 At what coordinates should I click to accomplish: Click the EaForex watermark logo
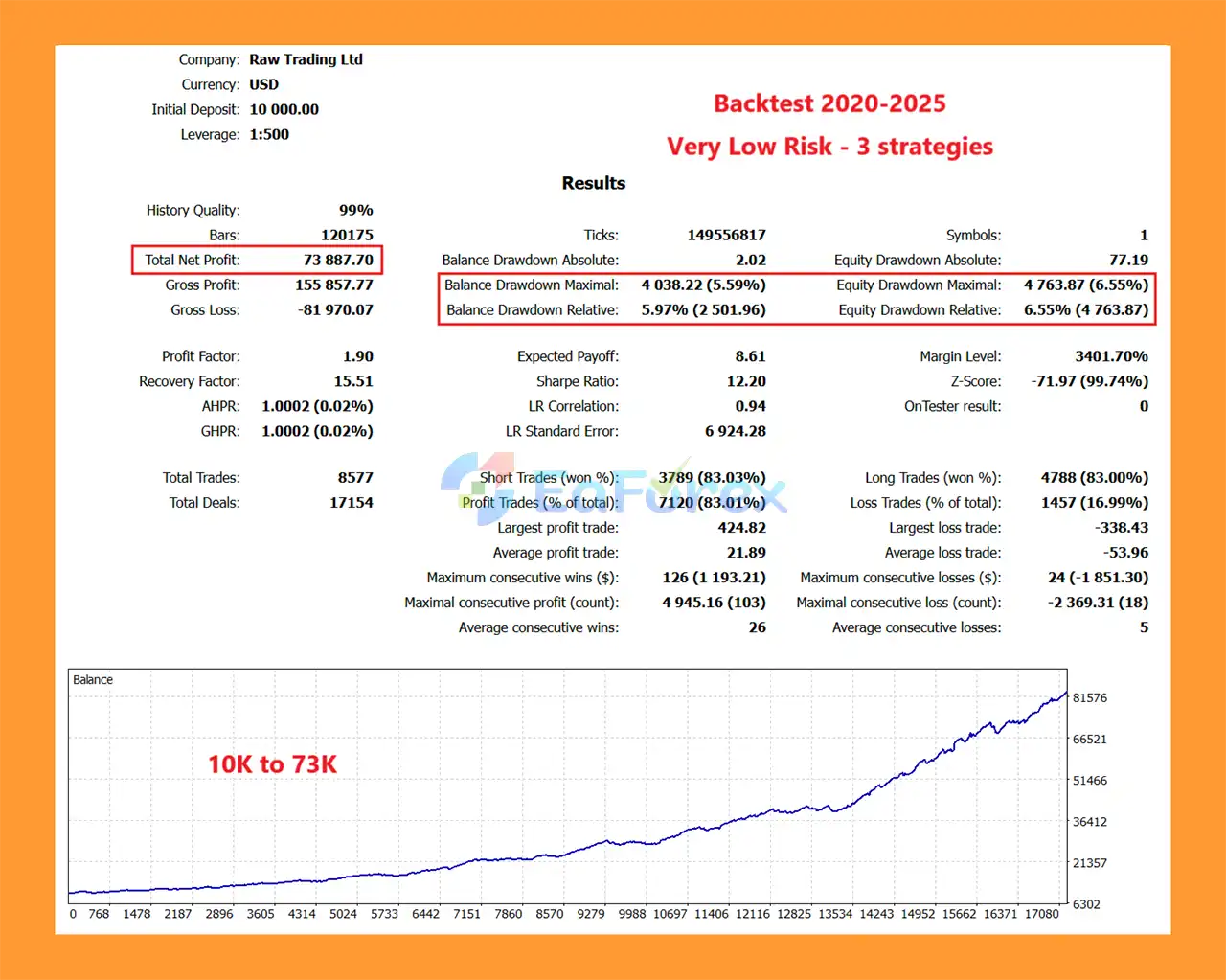pyautogui.click(x=613, y=487)
